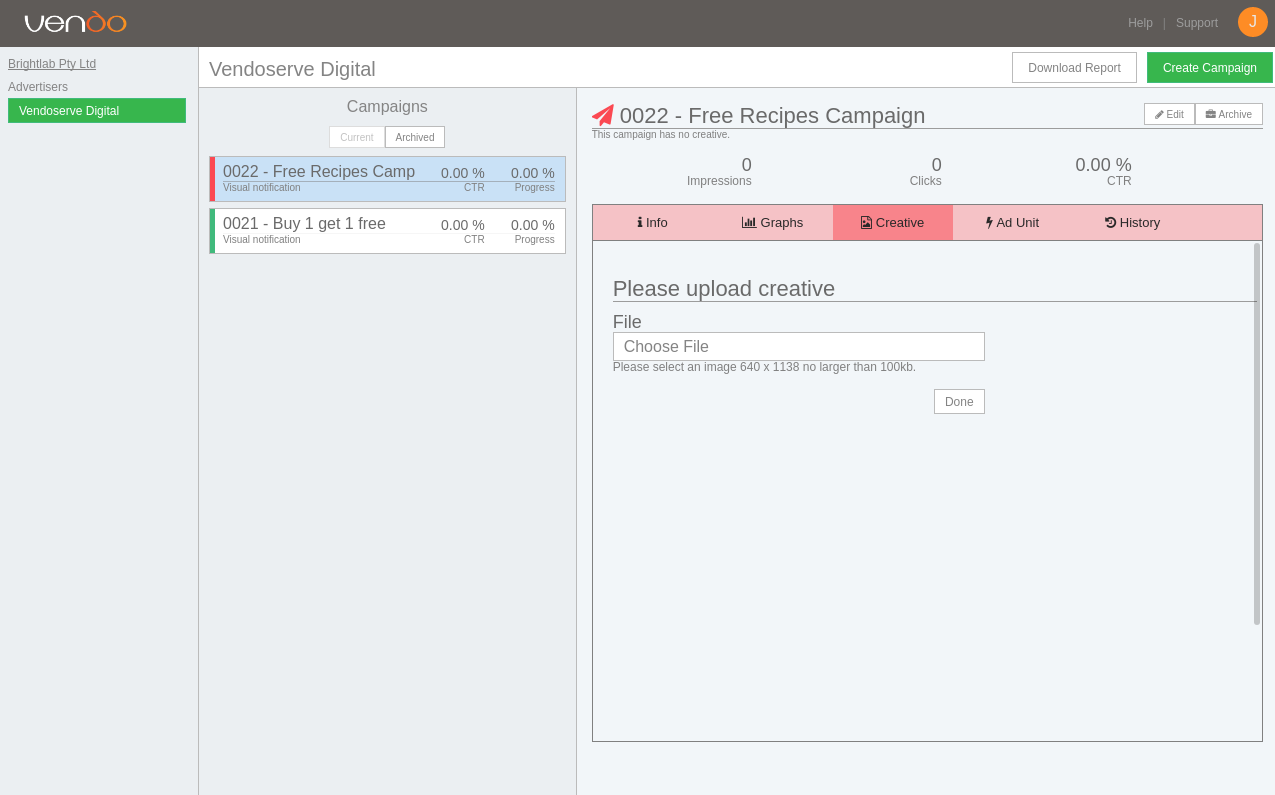Click the creative panel scrollbar
Image resolution: width=1275 pixels, height=795 pixels.
point(1257,434)
